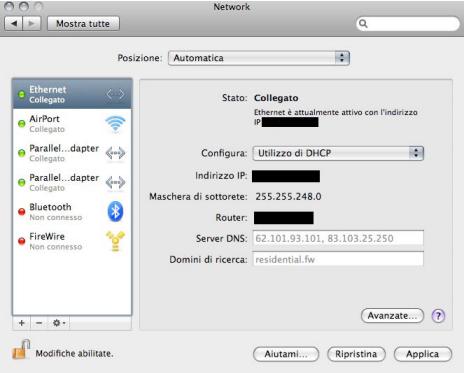Click the Collegato status text
The width and height of the screenshot is (464, 373).
pyautogui.click(x=276, y=98)
